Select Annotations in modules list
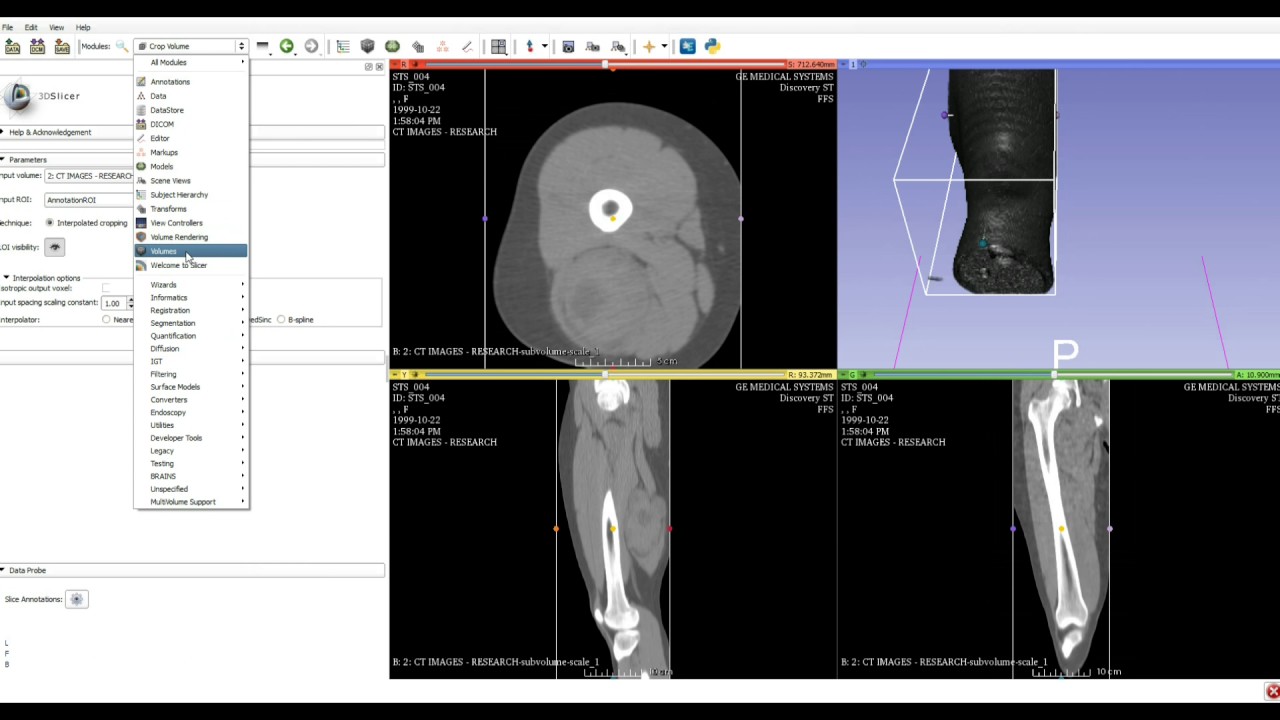1280x720 pixels. [191, 82]
